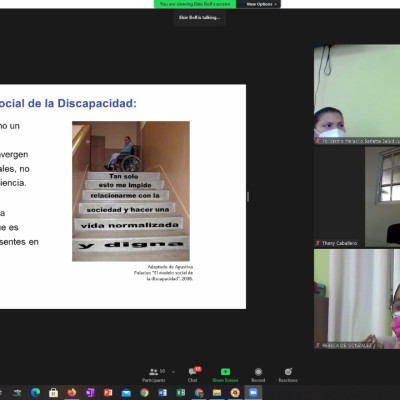The height and width of the screenshot is (400, 400).
Task: Select the video tile of the top participant
Action: (357, 94)
